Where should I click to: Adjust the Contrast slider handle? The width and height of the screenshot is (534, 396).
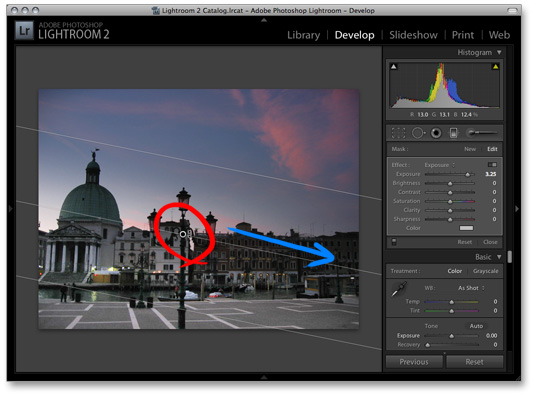pyautogui.click(x=450, y=192)
